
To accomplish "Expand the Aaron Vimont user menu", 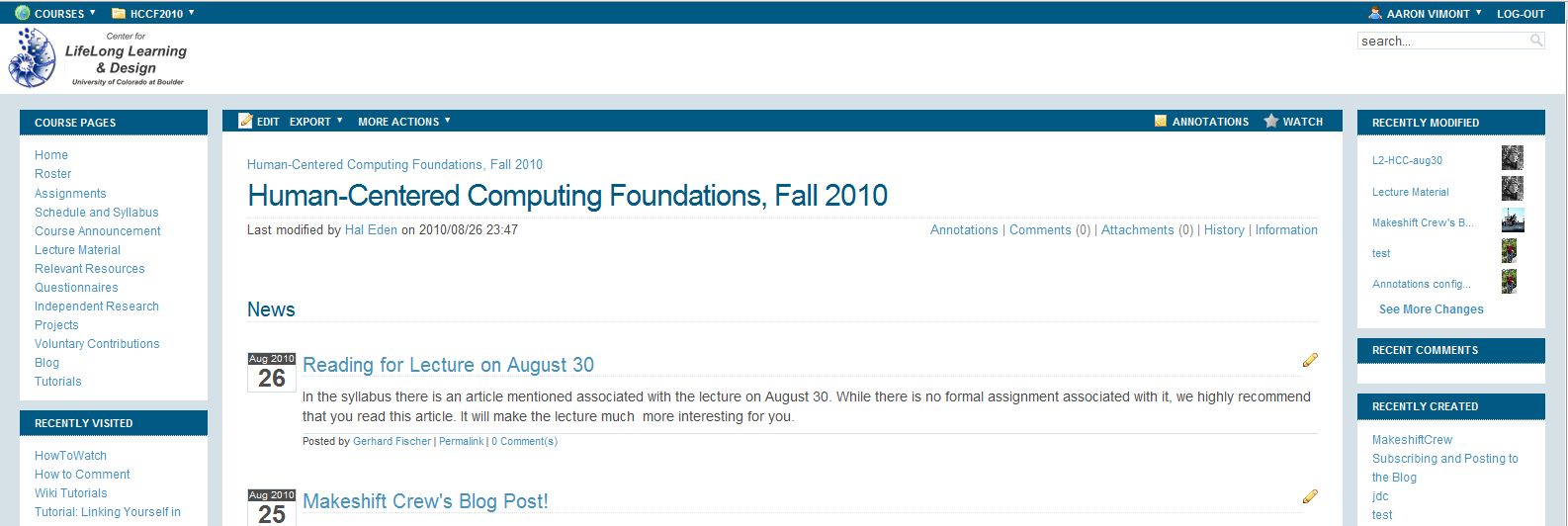I will click(x=1425, y=14).
